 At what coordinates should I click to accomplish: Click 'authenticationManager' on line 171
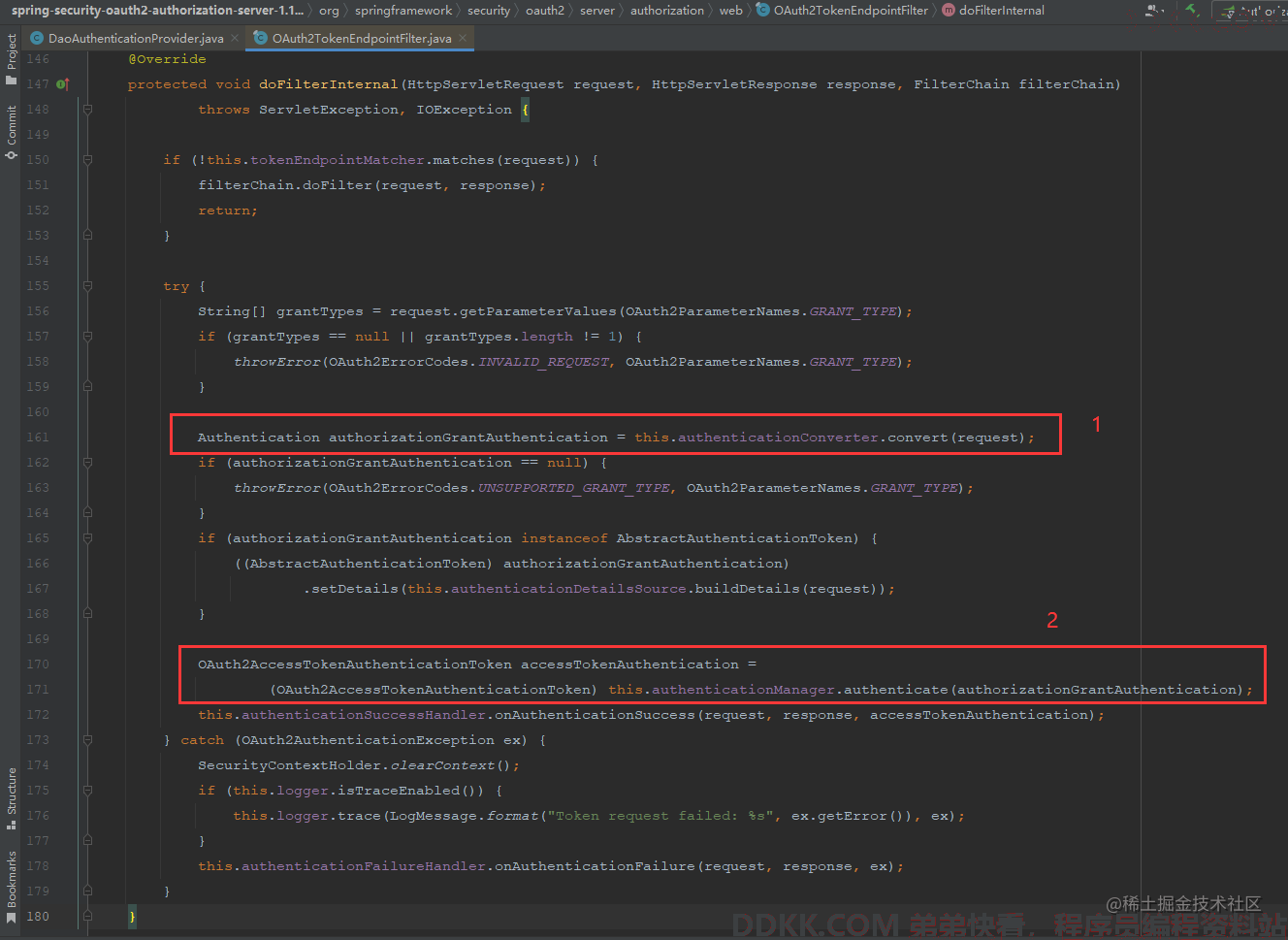click(743, 690)
